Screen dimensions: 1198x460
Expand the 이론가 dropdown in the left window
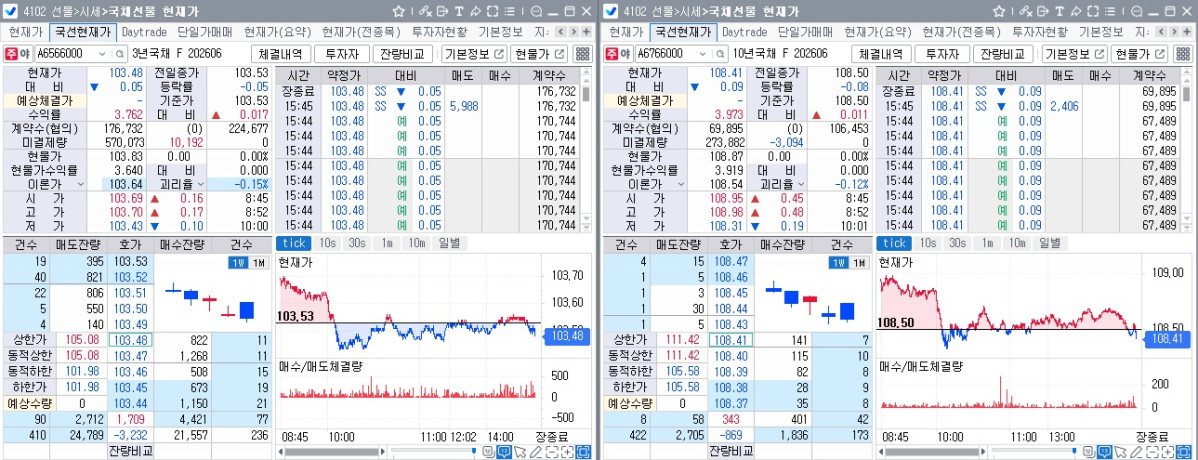[80, 184]
